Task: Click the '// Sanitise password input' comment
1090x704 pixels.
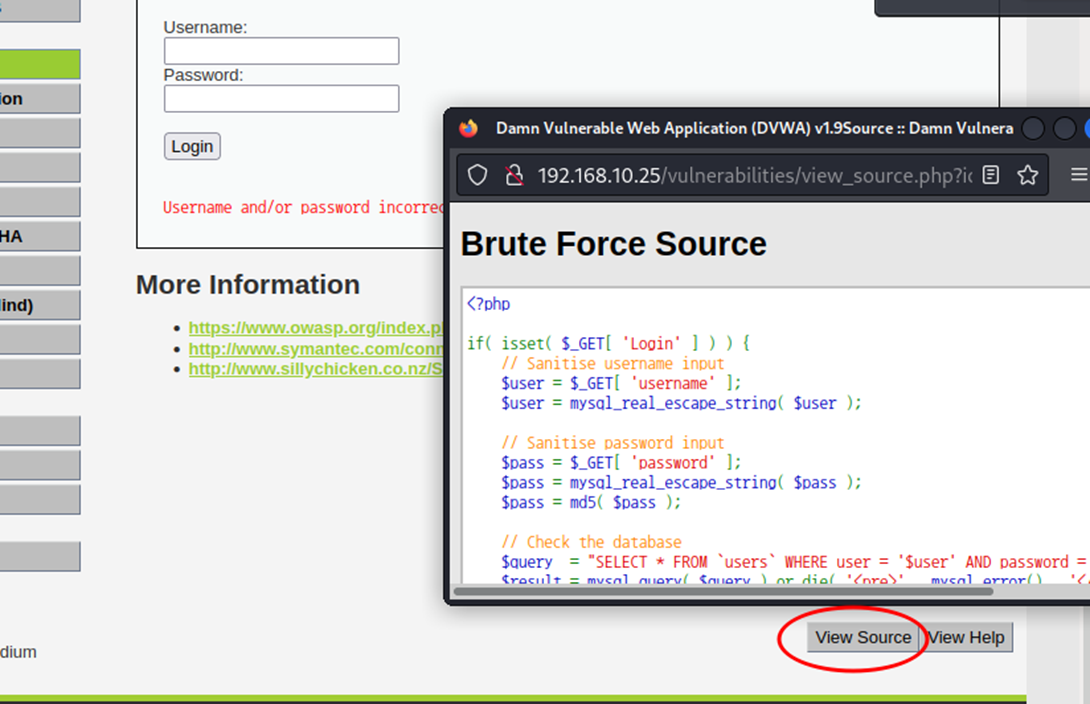Action: pos(613,443)
